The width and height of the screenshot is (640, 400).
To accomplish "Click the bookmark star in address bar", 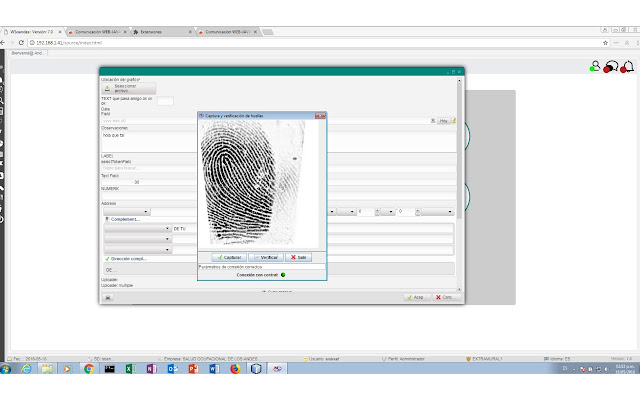I will [x=605, y=42].
